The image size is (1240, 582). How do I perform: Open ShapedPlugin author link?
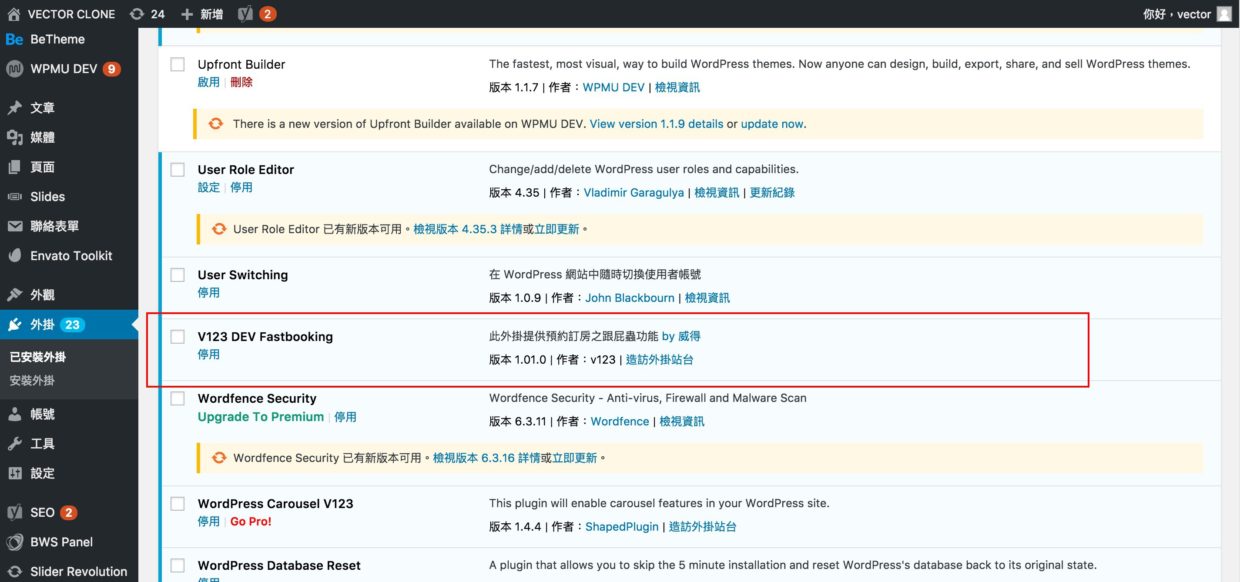pyautogui.click(x=622, y=526)
